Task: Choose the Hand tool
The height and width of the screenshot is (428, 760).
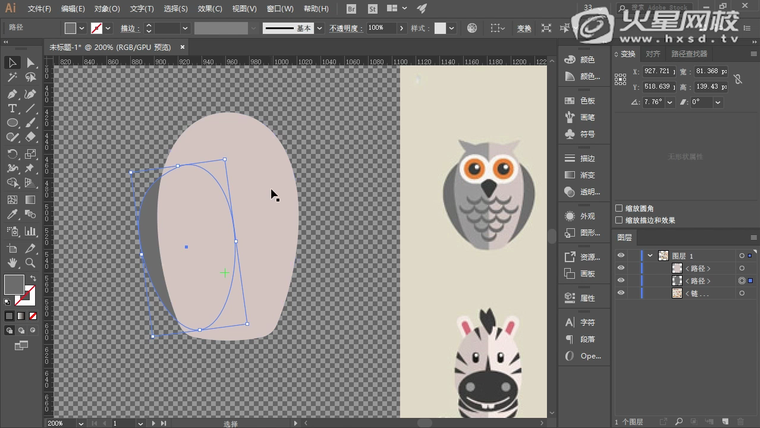Action: pyautogui.click(x=12, y=263)
